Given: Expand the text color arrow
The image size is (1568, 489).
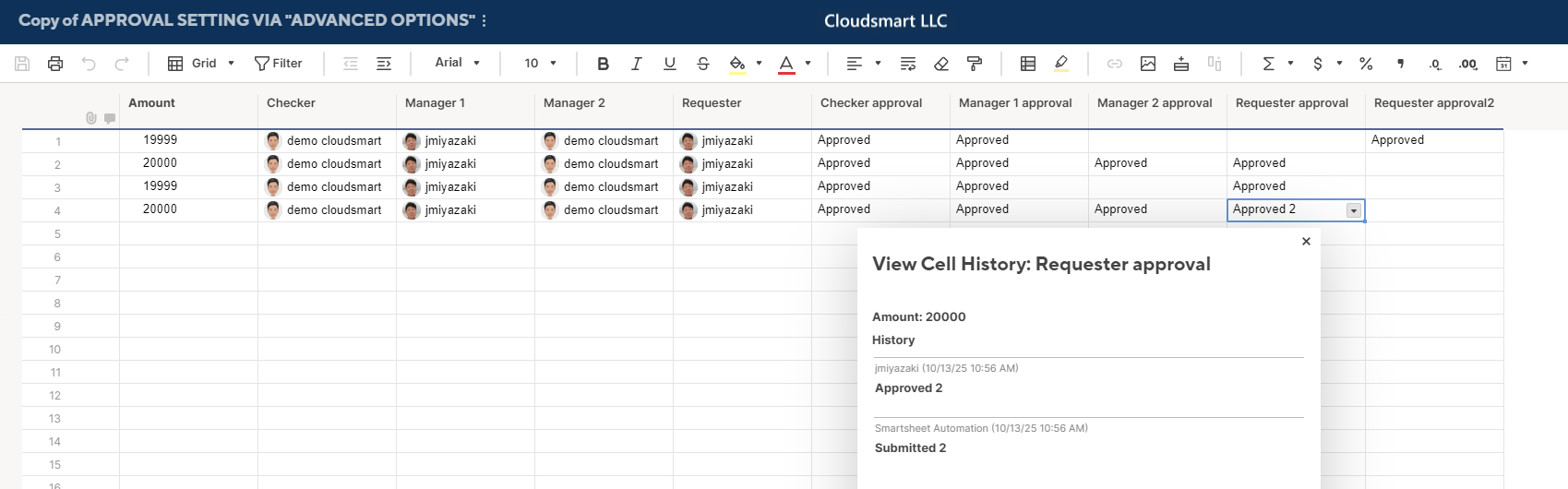Looking at the screenshot, I should (x=808, y=64).
